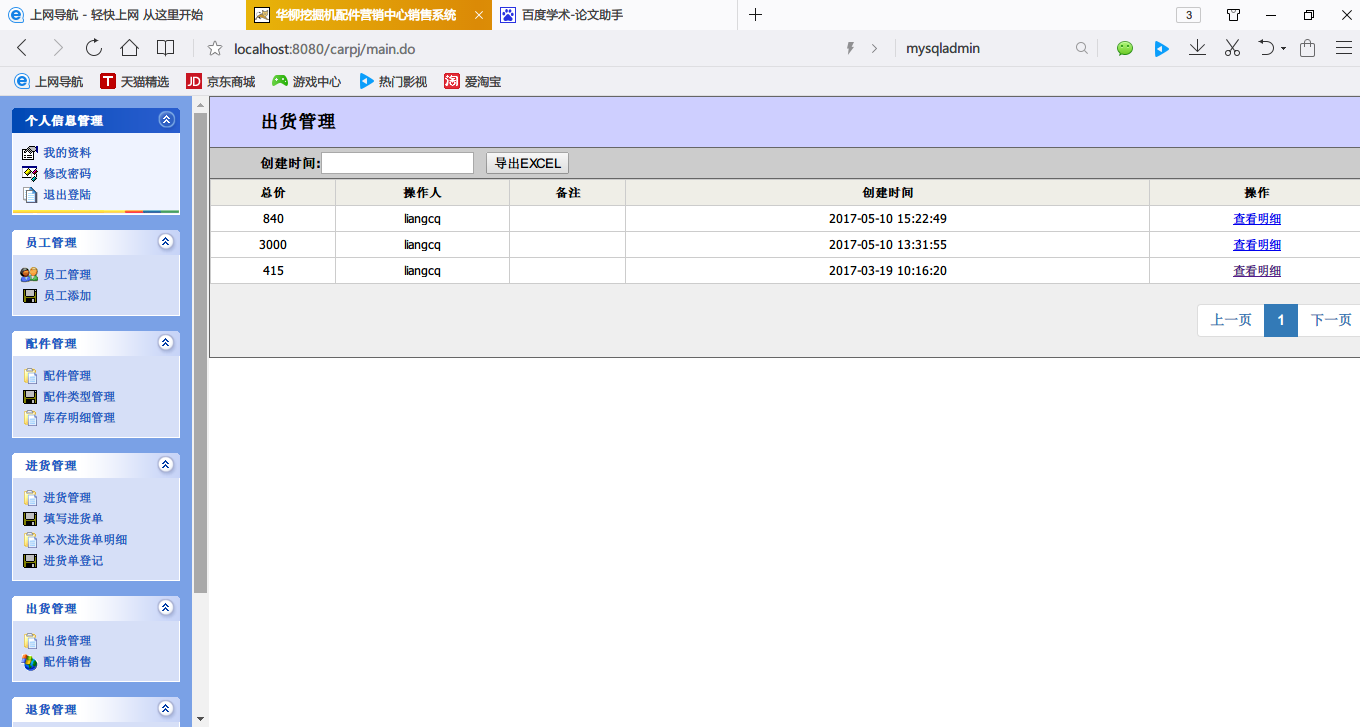Click the 库存明细管理 clipboard icon

(x=29, y=418)
